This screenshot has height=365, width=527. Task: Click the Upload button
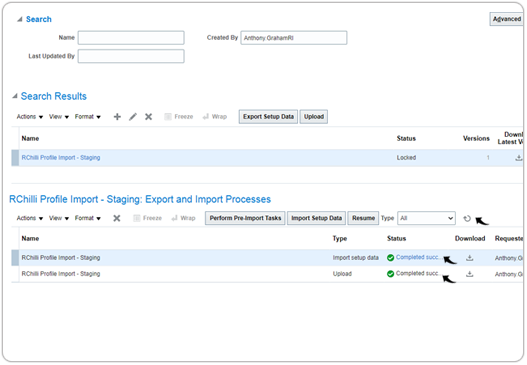pos(314,117)
